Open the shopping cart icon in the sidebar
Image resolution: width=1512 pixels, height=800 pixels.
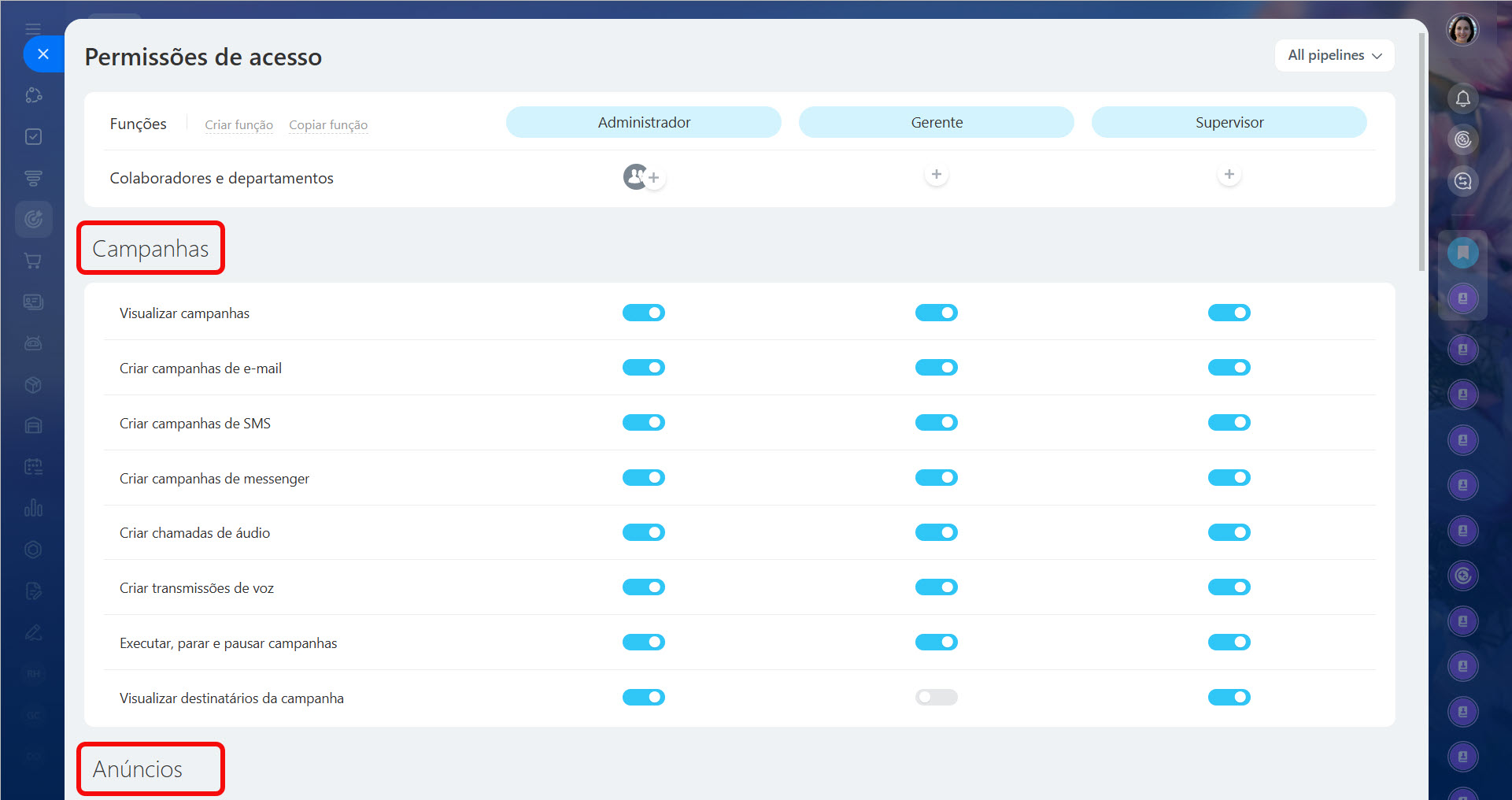click(x=33, y=261)
